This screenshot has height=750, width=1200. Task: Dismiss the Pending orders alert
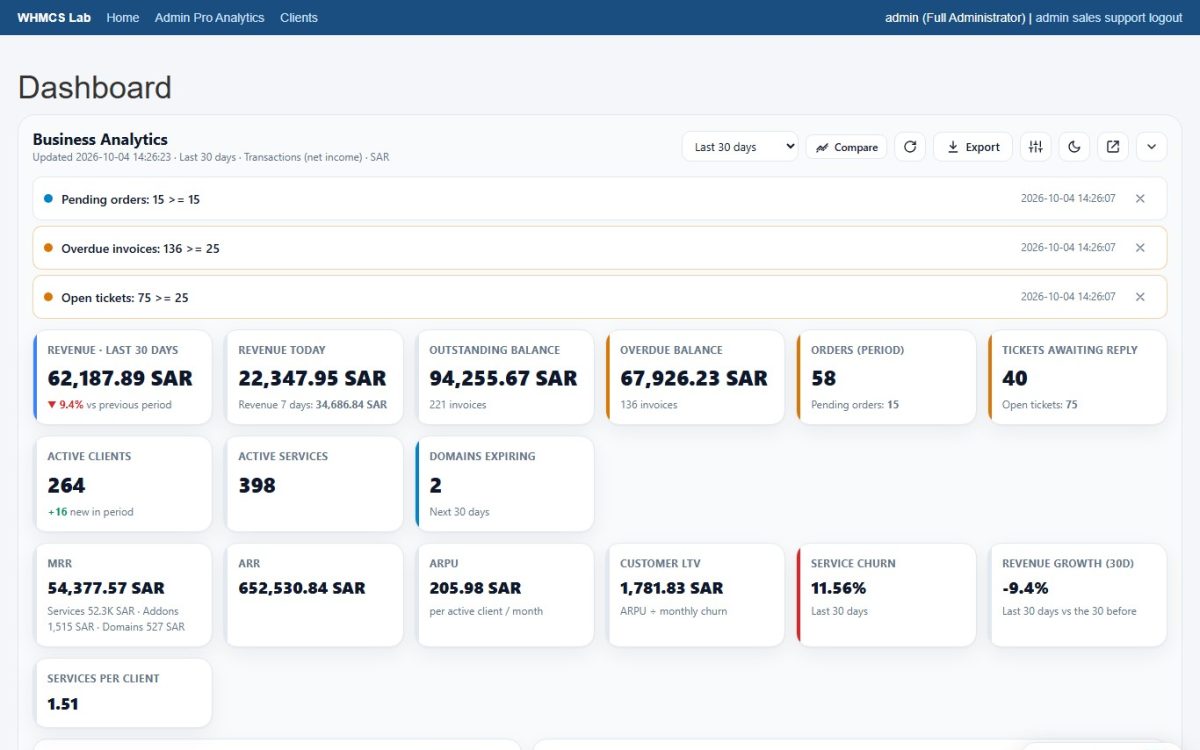1140,199
